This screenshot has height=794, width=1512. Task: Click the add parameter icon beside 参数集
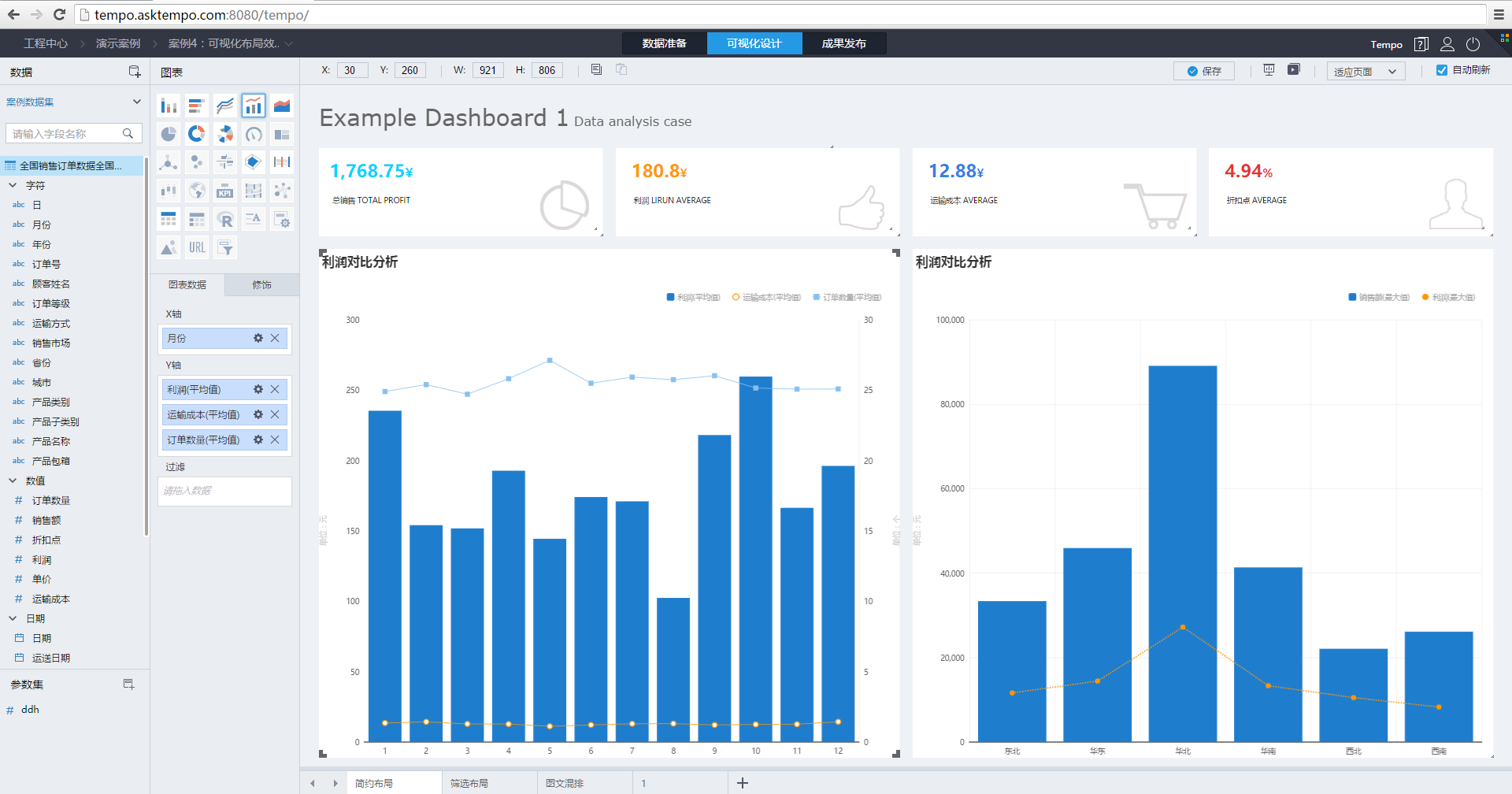coord(128,684)
